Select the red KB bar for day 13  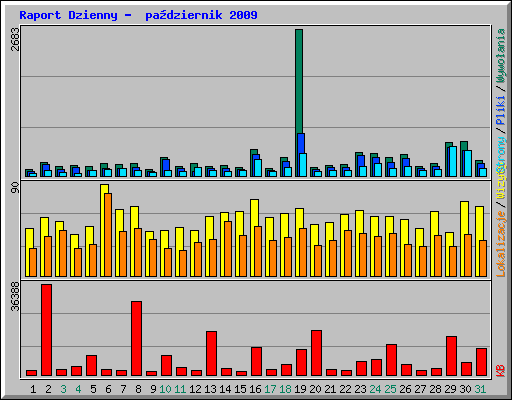[x=211, y=354]
